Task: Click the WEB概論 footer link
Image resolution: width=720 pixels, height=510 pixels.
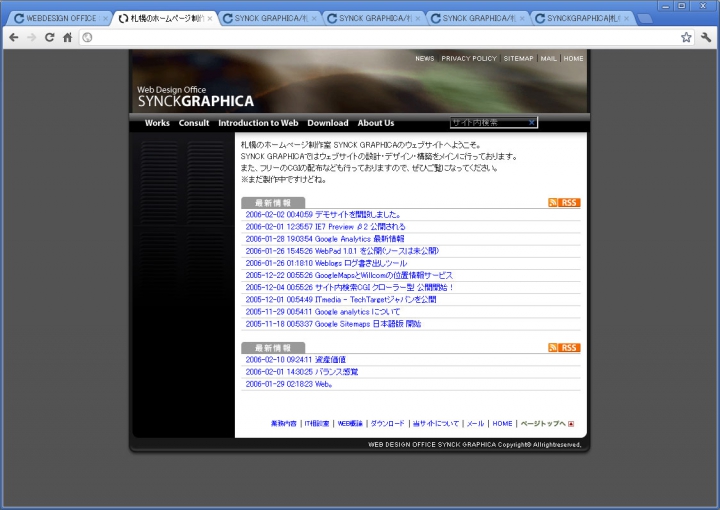Action: [350, 424]
